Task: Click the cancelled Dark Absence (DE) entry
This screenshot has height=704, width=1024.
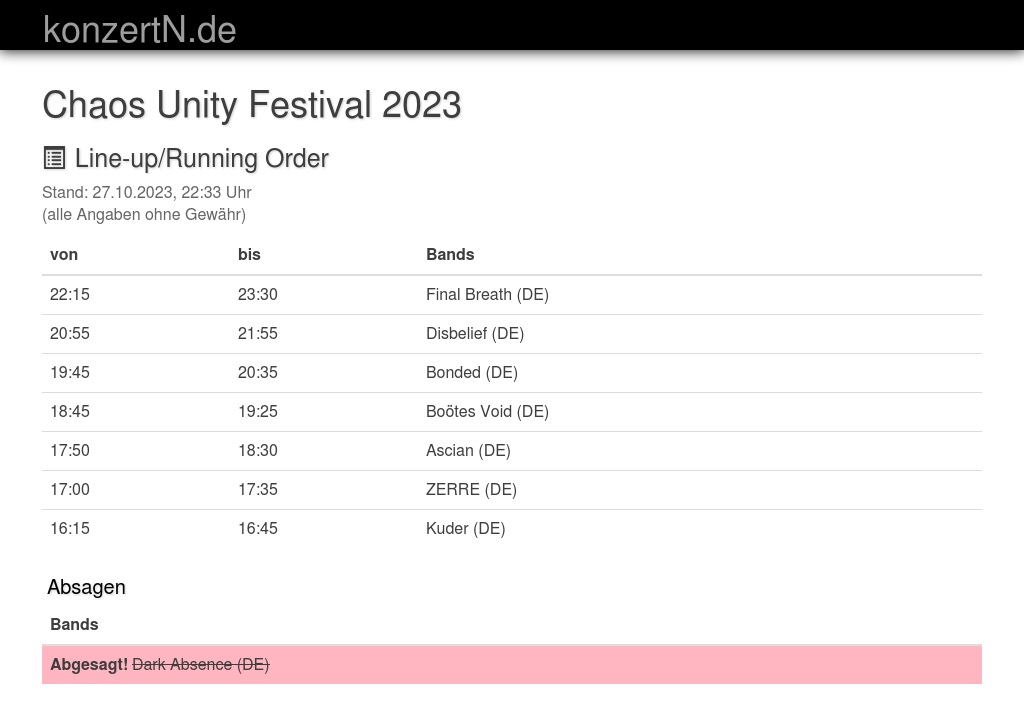Action: [200, 664]
